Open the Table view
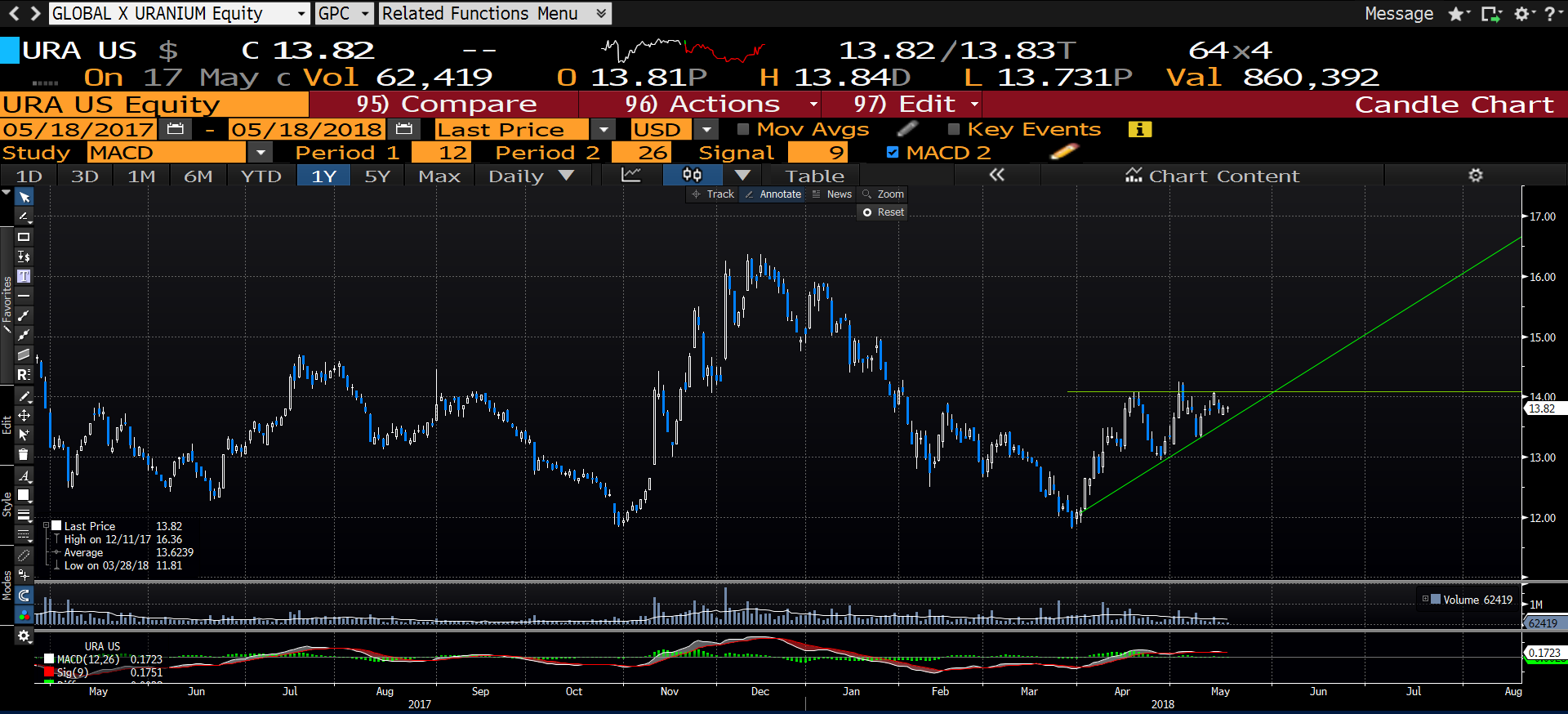The height and width of the screenshot is (714, 1568). tap(815, 176)
